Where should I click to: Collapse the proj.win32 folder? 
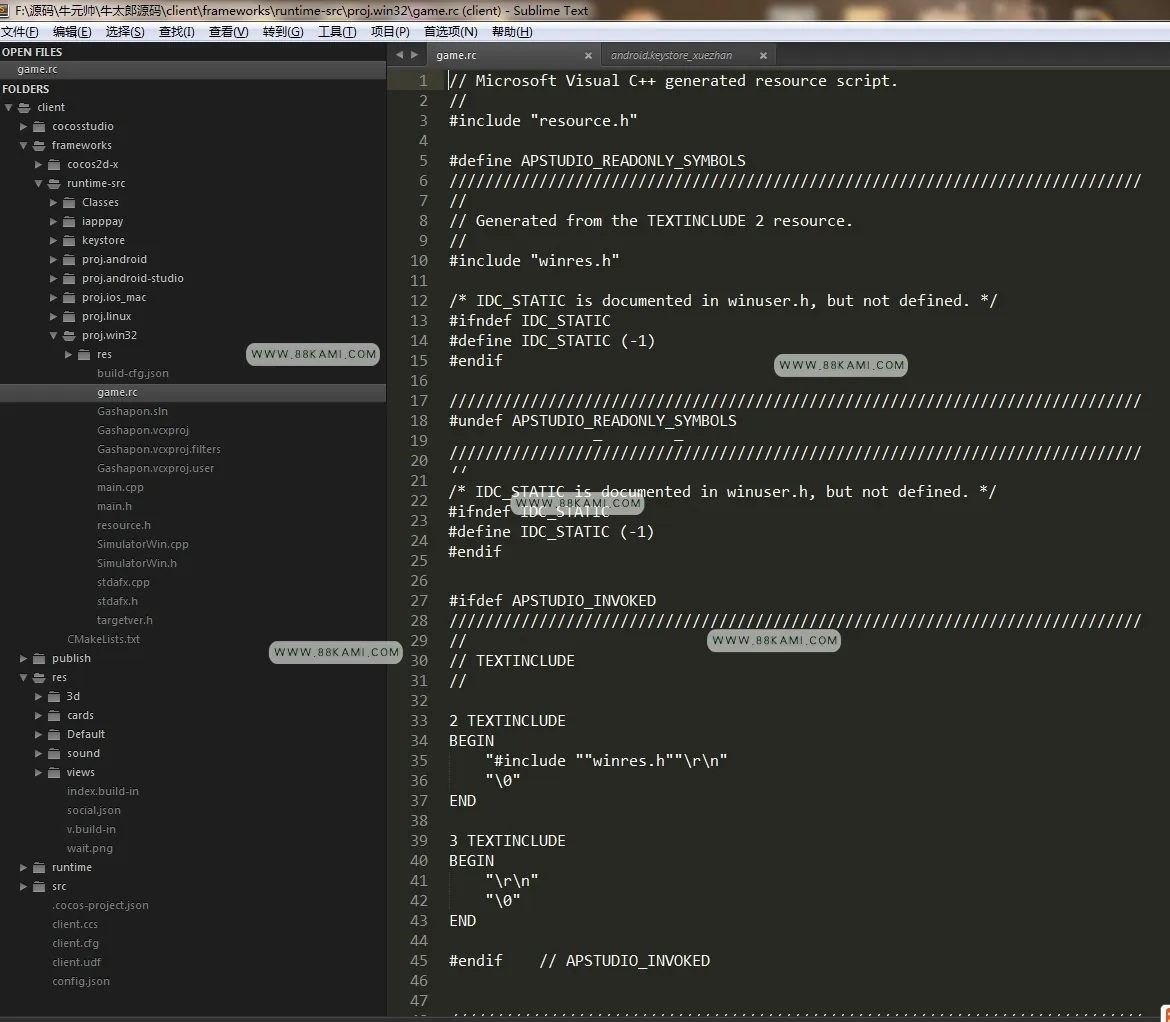[54, 336]
